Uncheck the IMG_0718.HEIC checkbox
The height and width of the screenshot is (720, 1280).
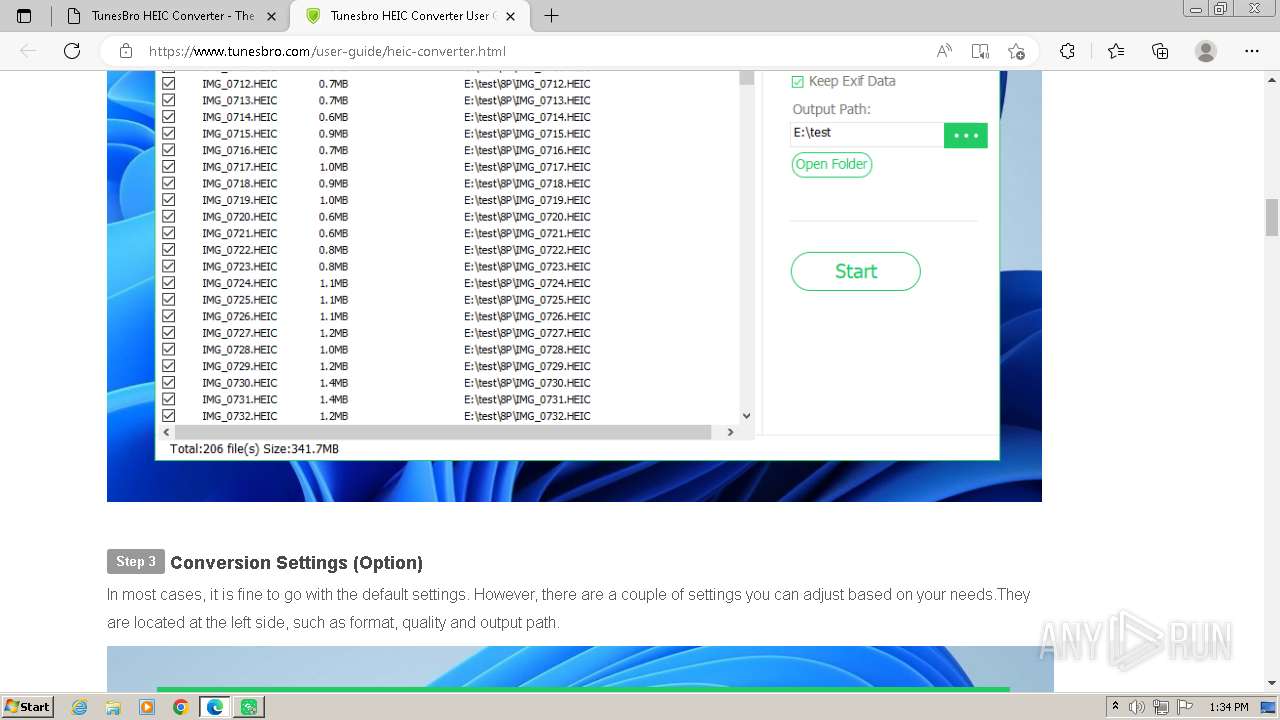point(168,184)
